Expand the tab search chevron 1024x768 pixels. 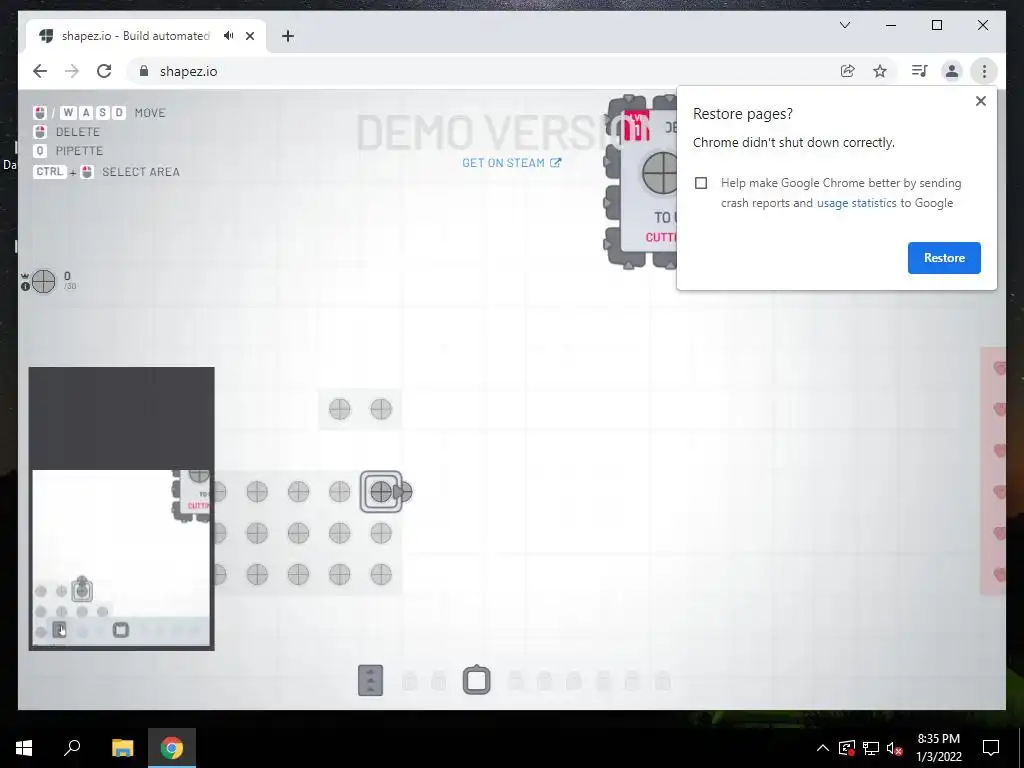pyautogui.click(x=844, y=25)
